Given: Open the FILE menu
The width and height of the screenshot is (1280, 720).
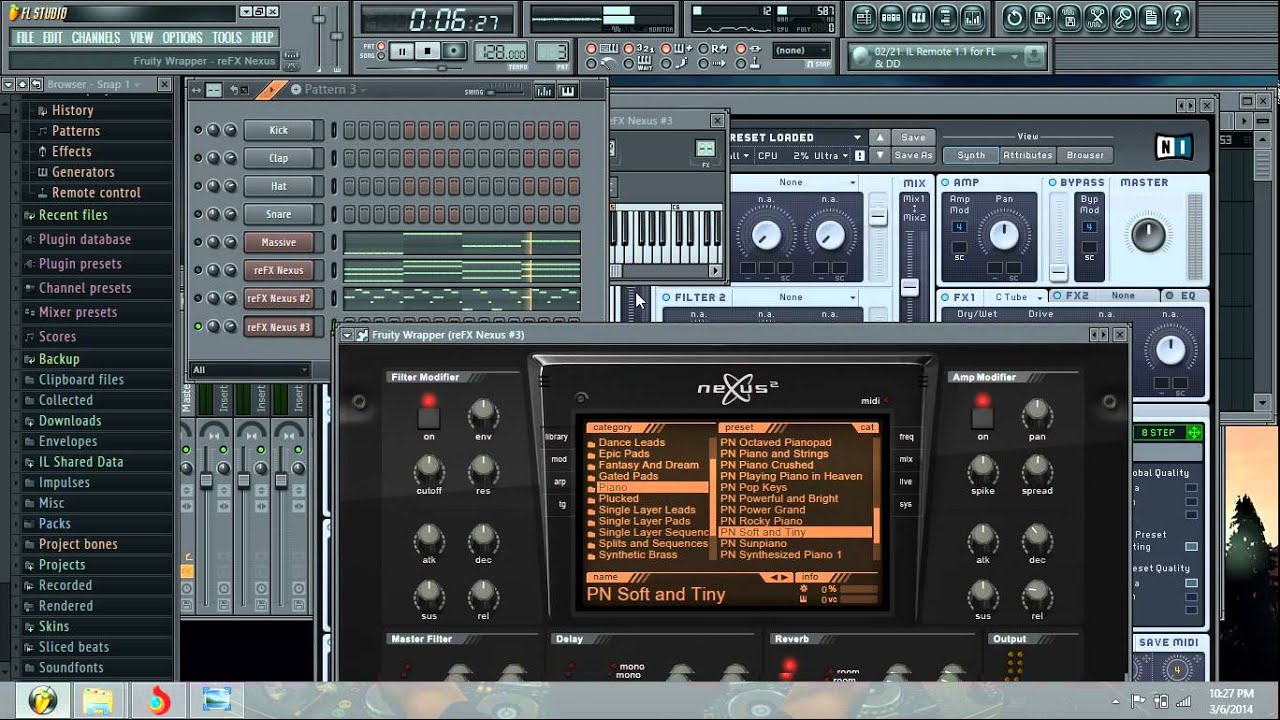Looking at the screenshot, I should point(25,37).
